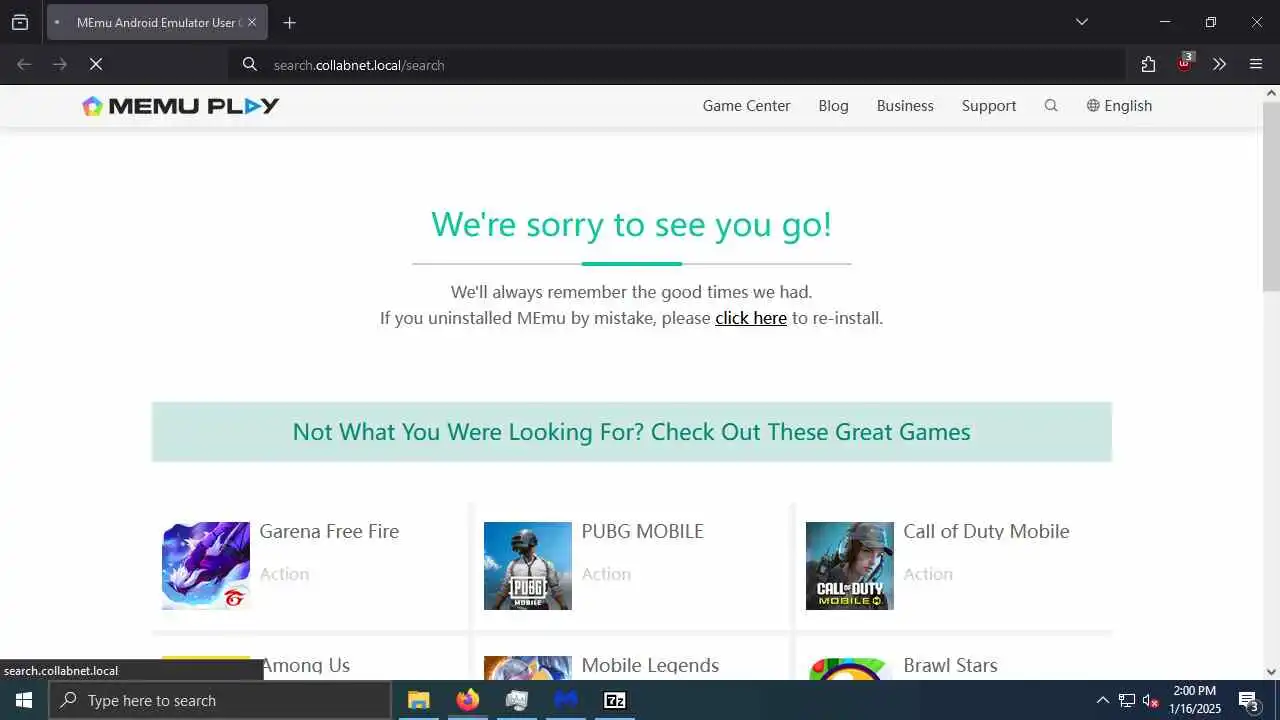Click the Windows taskbar search box
Image resolution: width=1280 pixels, height=720 pixels.
pyautogui.click(x=220, y=700)
